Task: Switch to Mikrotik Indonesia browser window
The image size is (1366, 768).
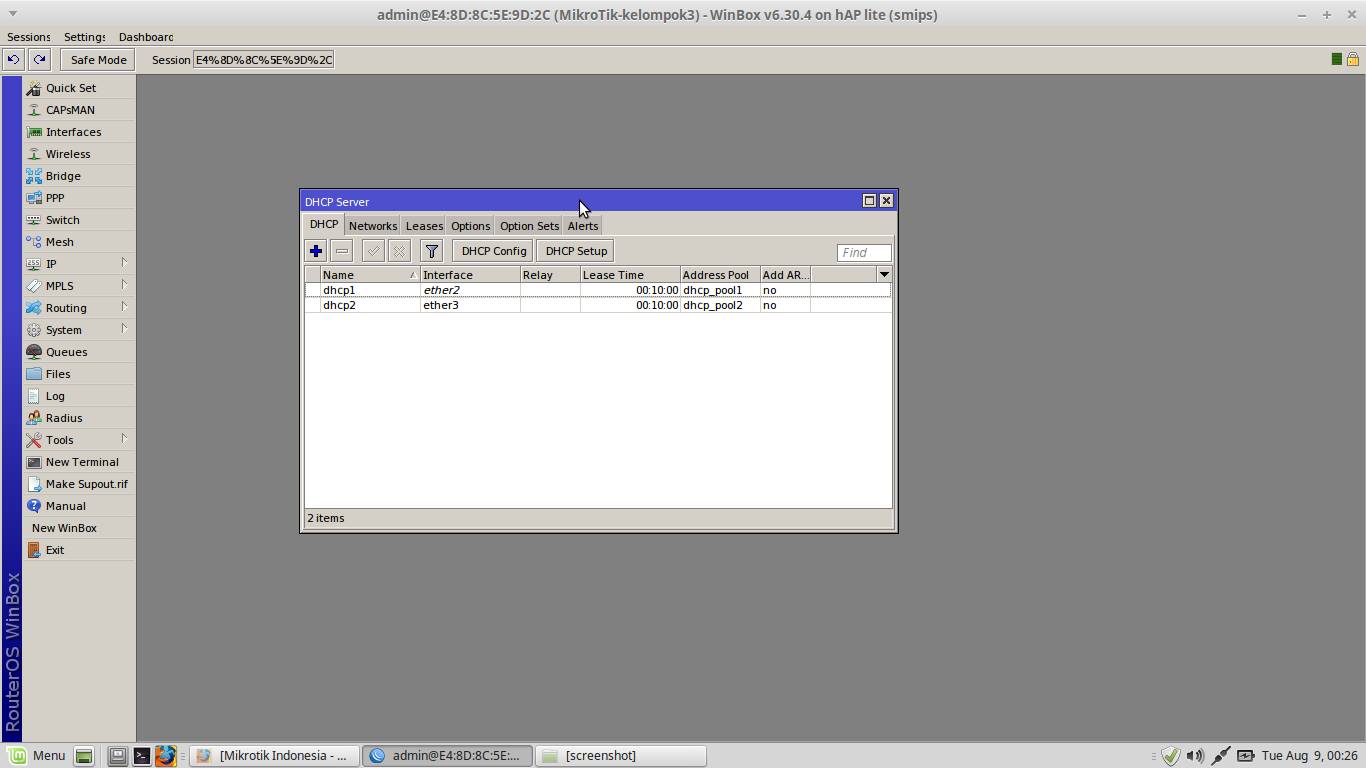Action: tap(273, 756)
